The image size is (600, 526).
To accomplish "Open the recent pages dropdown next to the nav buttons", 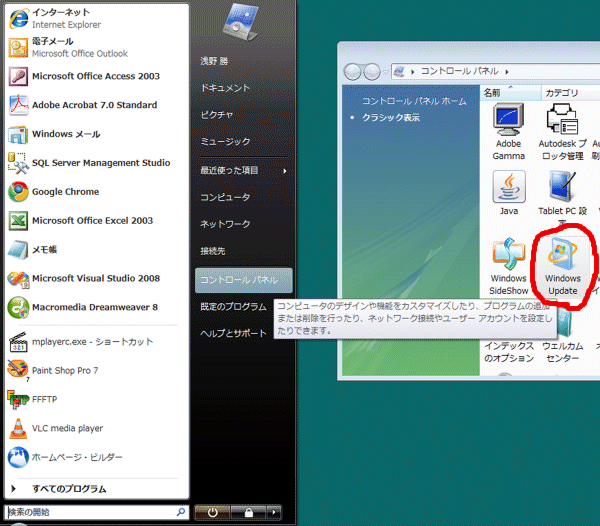I will [386, 72].
